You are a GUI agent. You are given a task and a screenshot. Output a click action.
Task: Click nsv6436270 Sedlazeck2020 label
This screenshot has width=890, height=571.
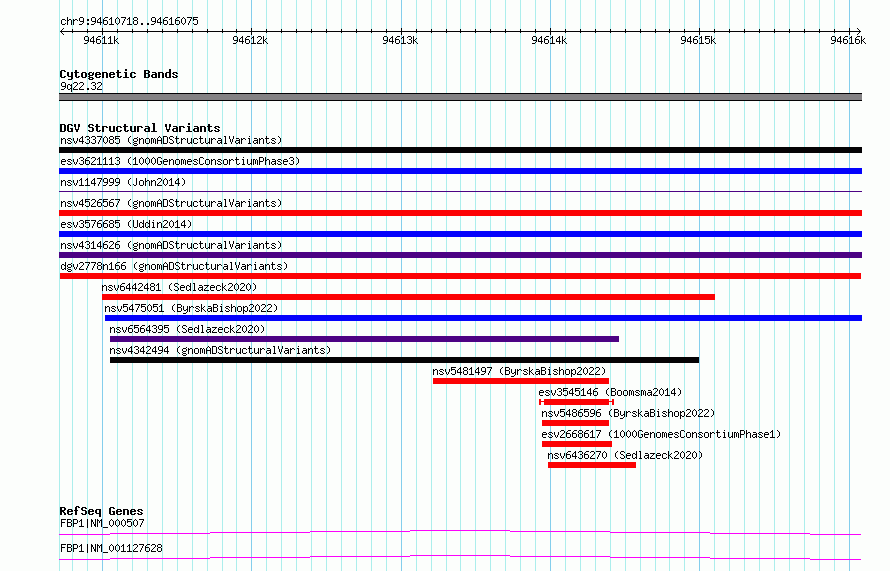point(625,455)
